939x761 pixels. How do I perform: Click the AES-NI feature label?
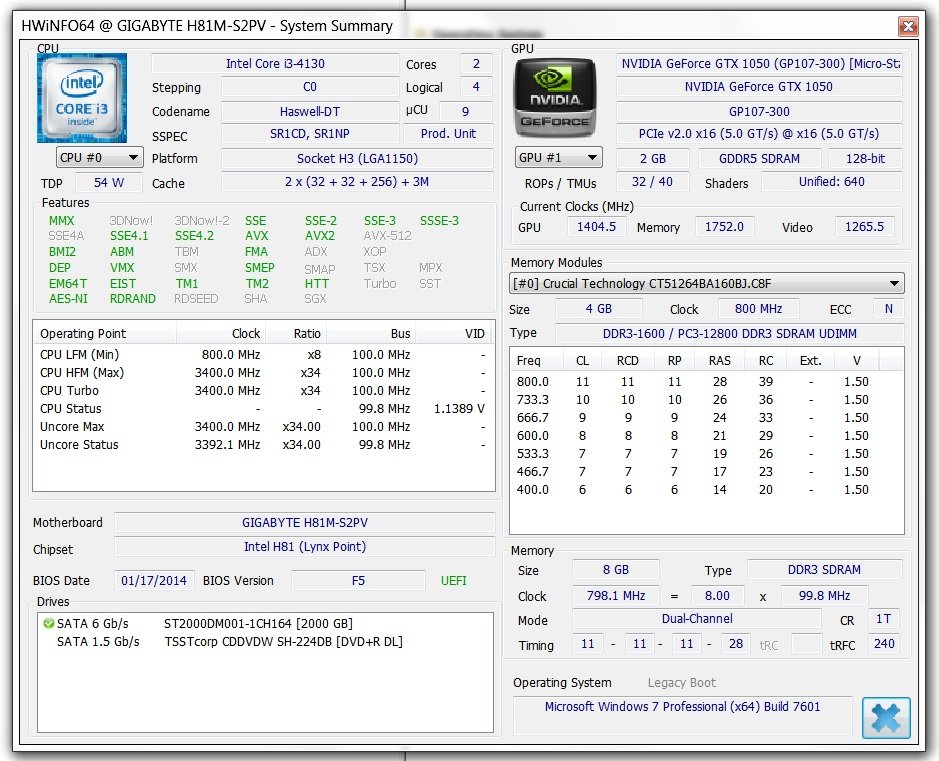pyautogui.click(x=68, y=299)
